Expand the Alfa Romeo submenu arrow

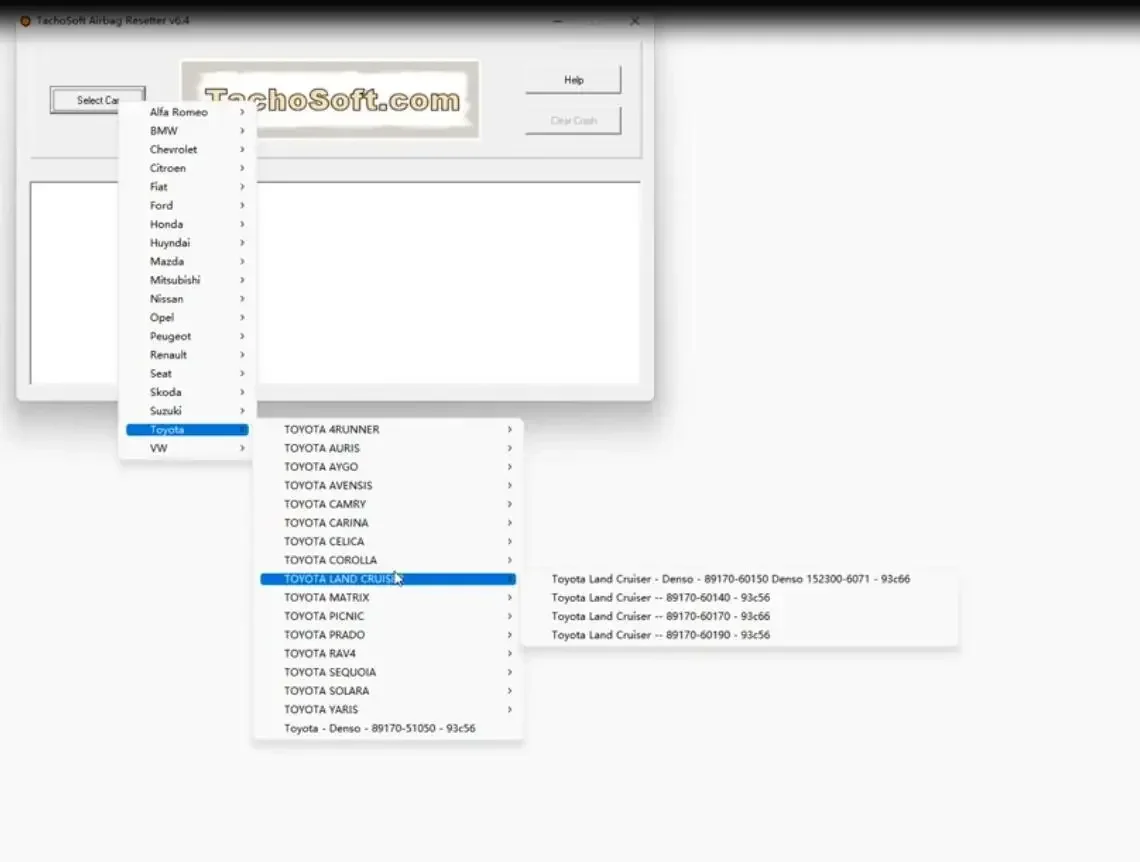pos(242,112)
